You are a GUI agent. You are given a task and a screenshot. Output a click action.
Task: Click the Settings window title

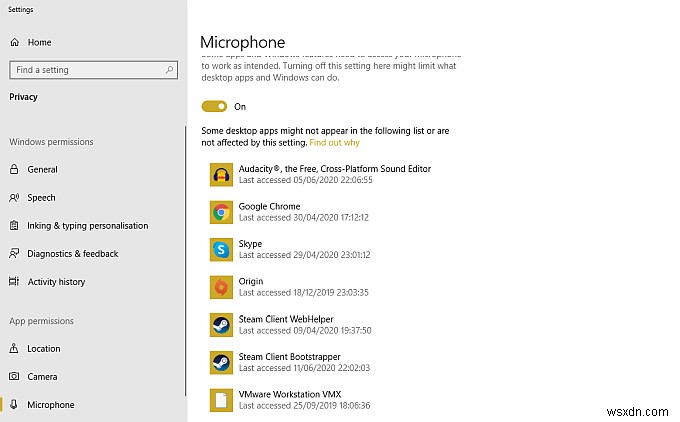coord(20,9)
